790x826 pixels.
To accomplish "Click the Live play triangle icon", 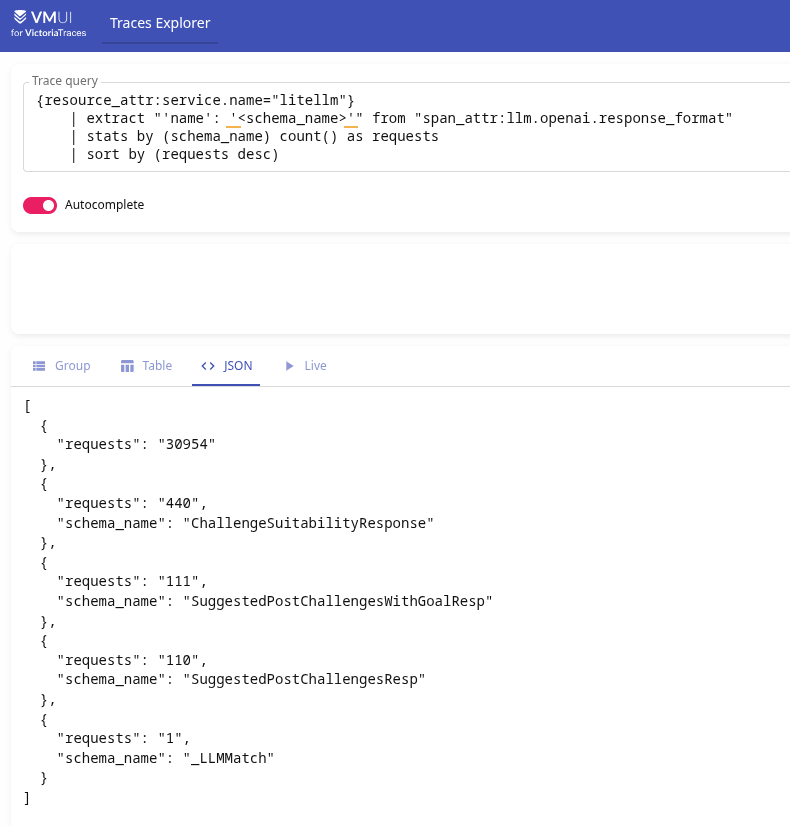I will (289, 366).
